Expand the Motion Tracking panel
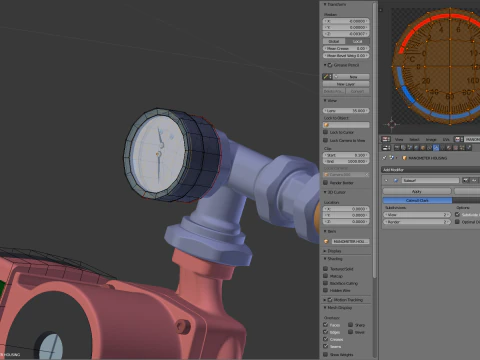This screenshot has width=480, height=360. click(x=325, y=300)
